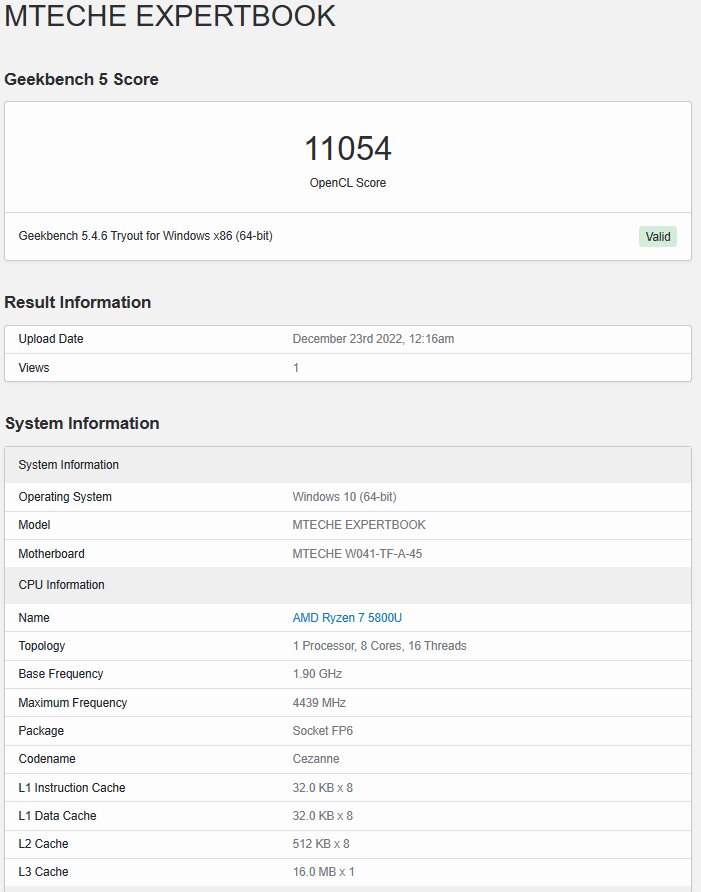Open the AMD Ryzen 7 5800U link
701x892 pixels.
tap(347, 618)
